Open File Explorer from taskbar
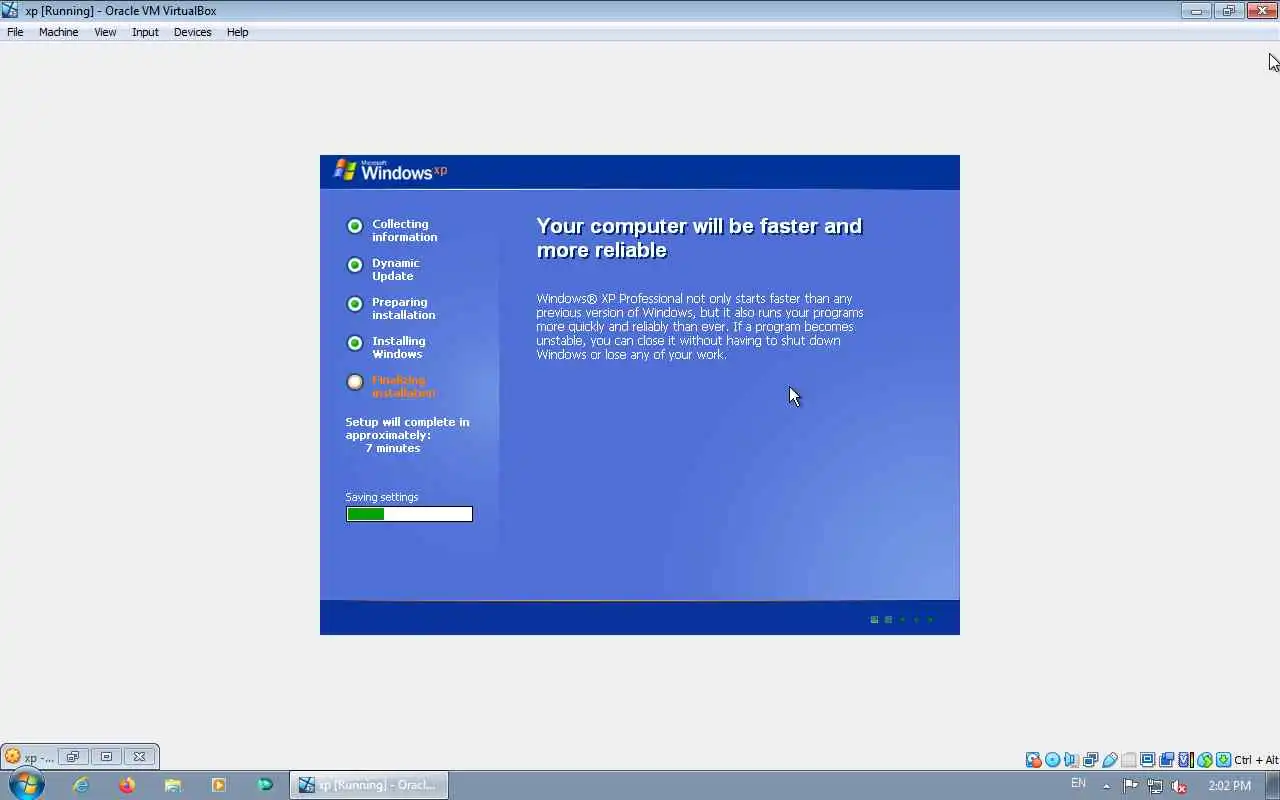This screenshot has height=800, width=1280. click(x=173, y=785)
